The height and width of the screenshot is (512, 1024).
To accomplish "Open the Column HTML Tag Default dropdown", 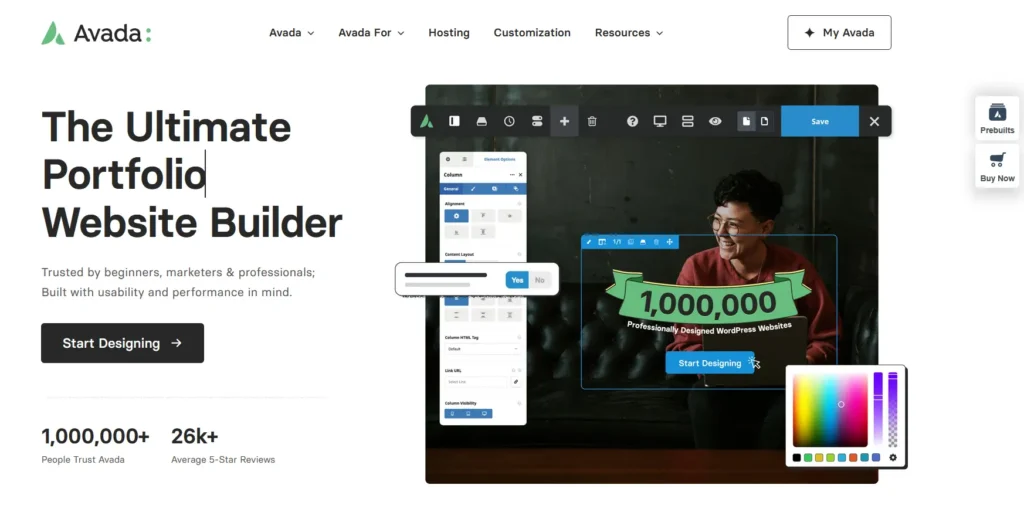I will [482, 349].
